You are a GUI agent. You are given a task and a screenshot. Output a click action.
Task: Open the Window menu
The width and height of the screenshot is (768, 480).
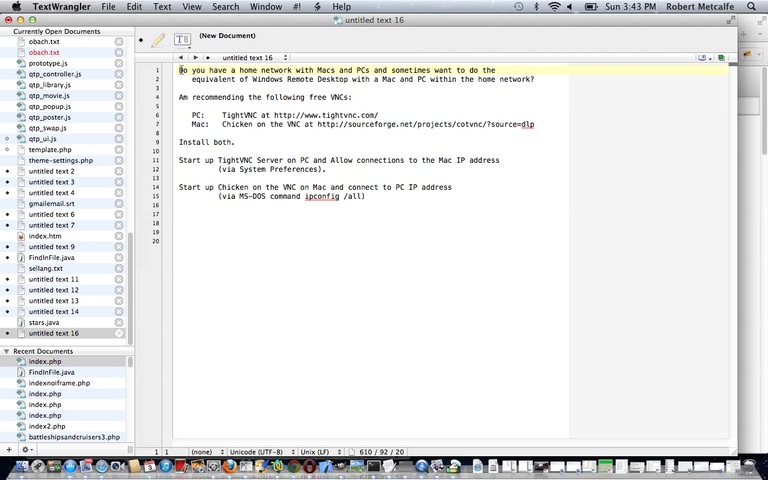coord(266,6)
